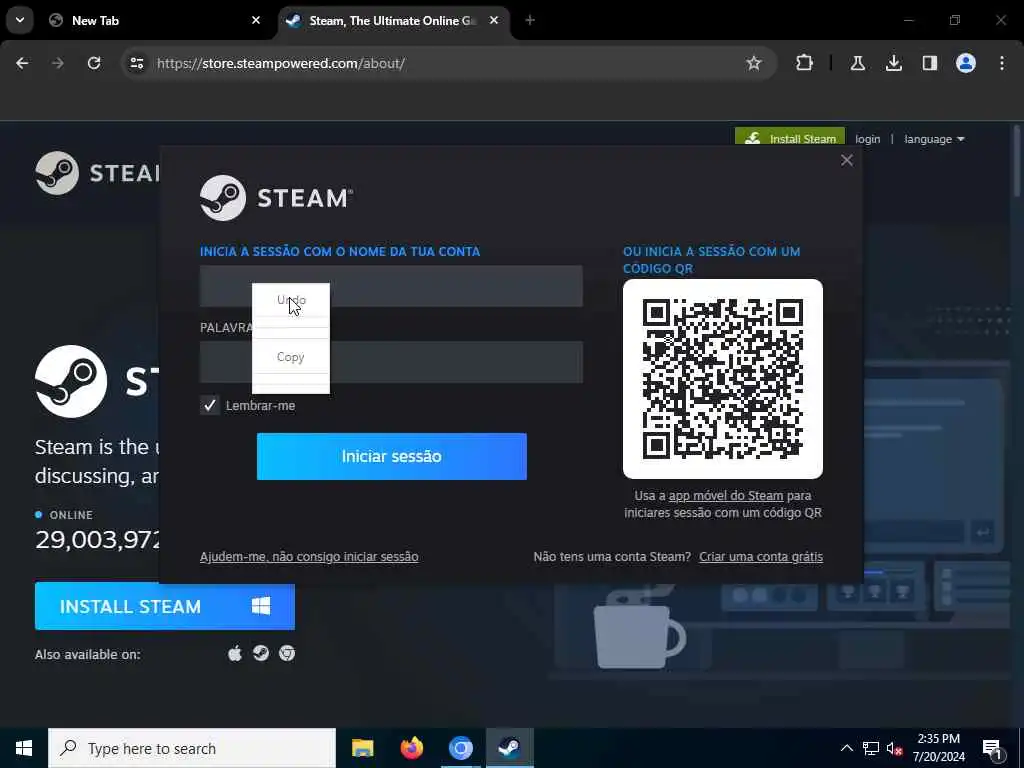Open the Downloads icon in toolbar
This screenshot has height=768, width=1024.
(893, 63)
